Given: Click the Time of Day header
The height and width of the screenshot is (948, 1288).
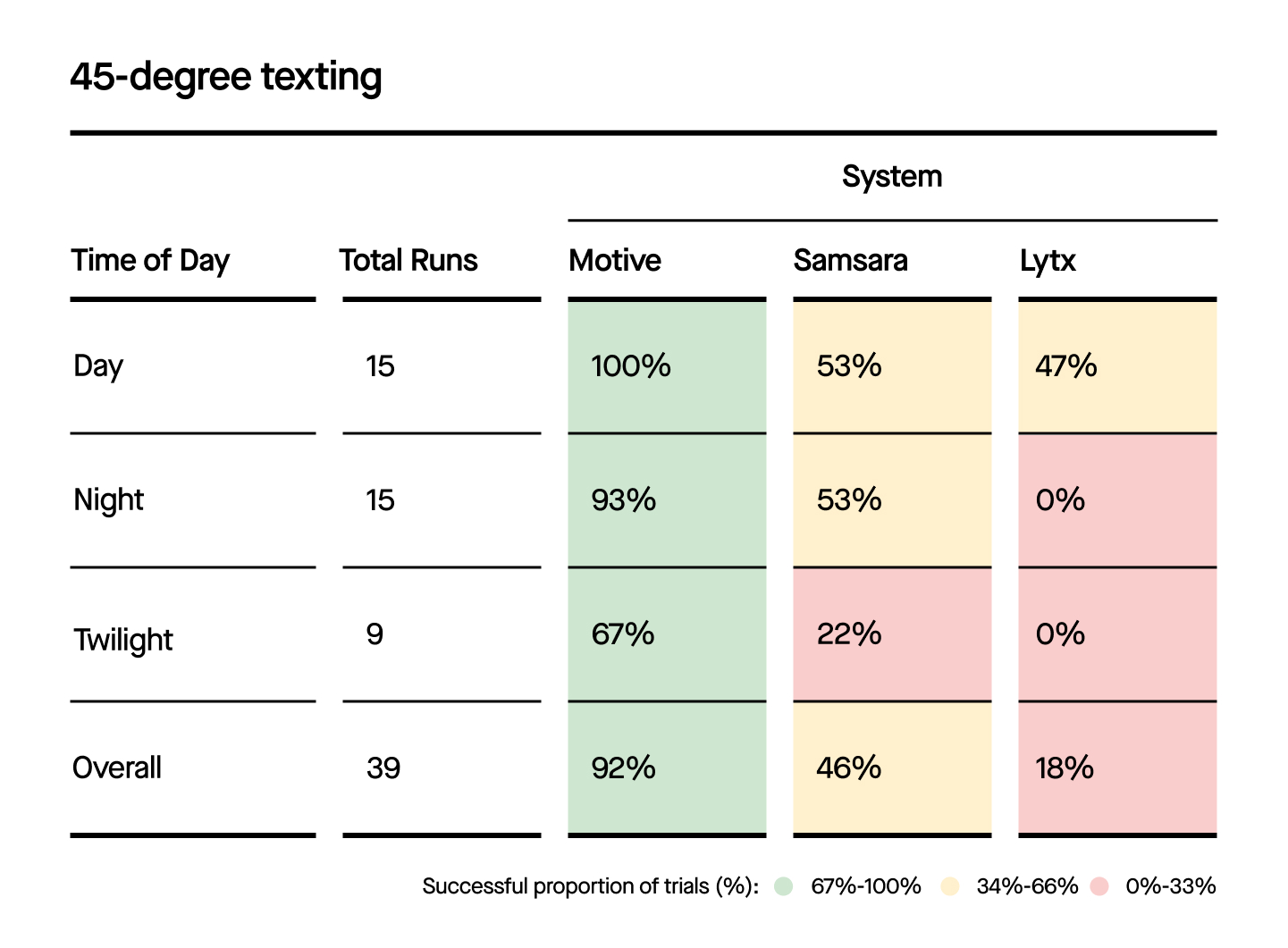Looking at the screenshot, I should coord(150,261).
